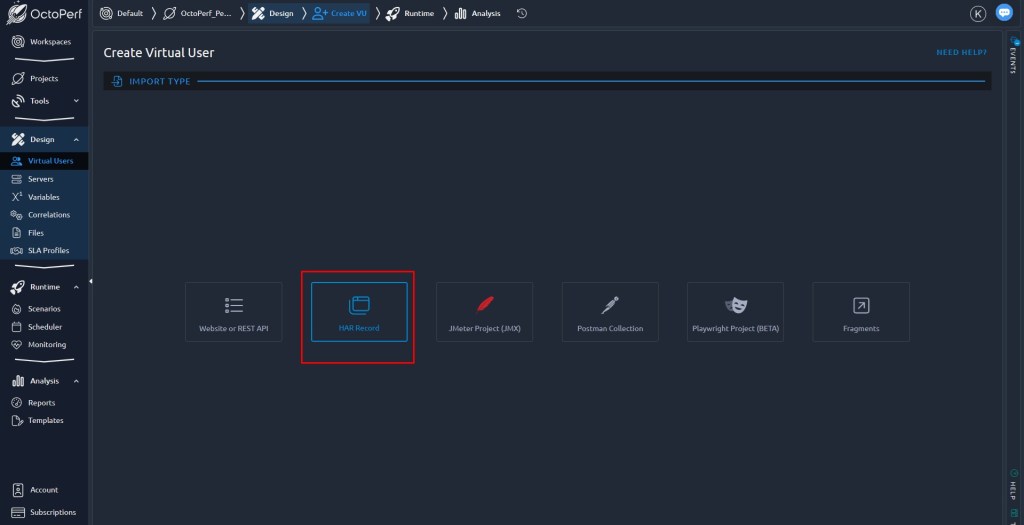The height and width of the screenshot is (525, 1024).
Task: Collapse the left sidebar with the arrow handle
Action: click(91, 281)
